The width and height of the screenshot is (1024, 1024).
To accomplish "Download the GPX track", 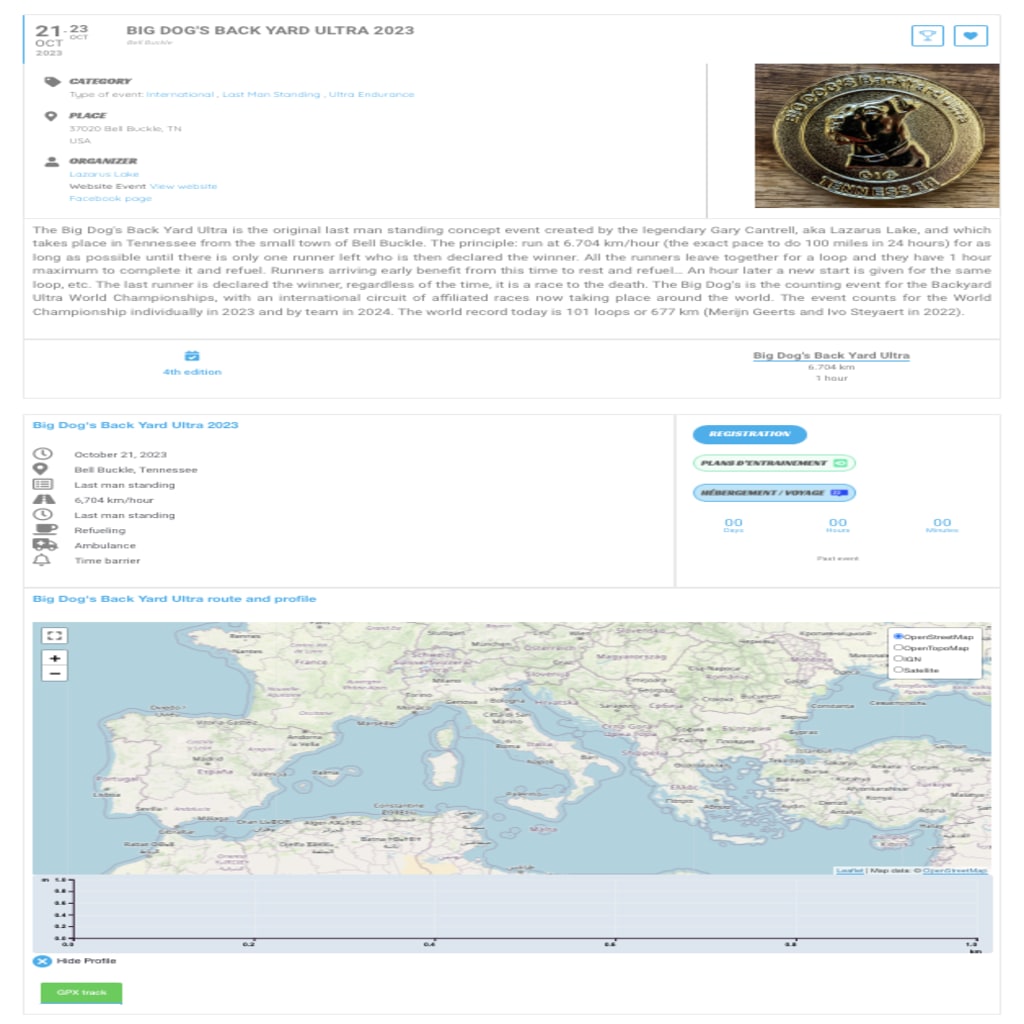I will tap(81, 993).
